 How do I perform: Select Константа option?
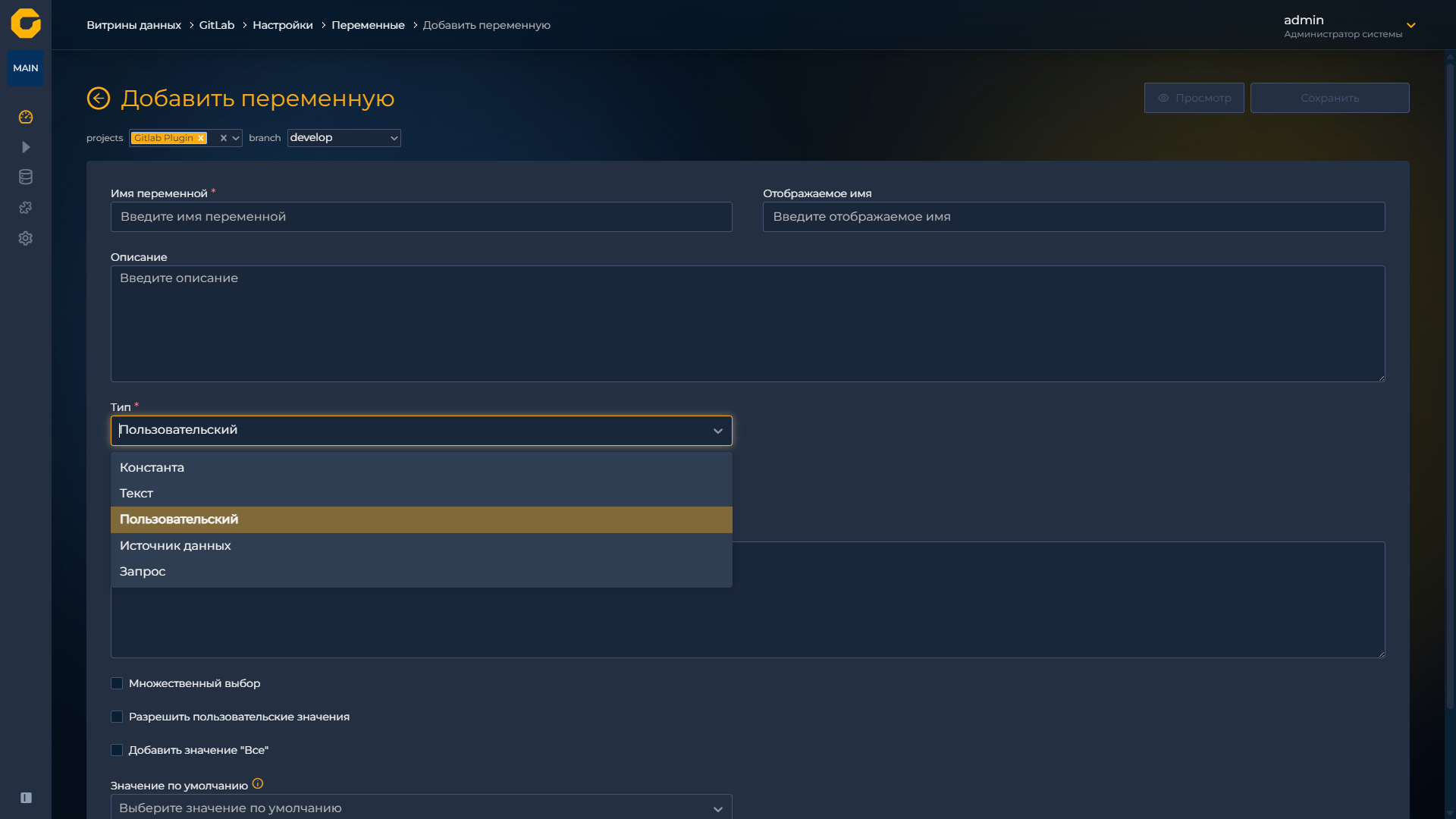(422, 468)
